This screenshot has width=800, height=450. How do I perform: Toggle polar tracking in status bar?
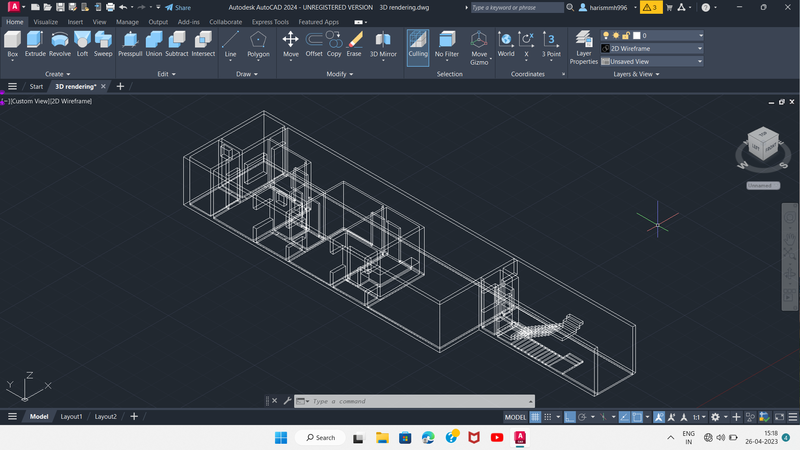[x=582, y=417]
